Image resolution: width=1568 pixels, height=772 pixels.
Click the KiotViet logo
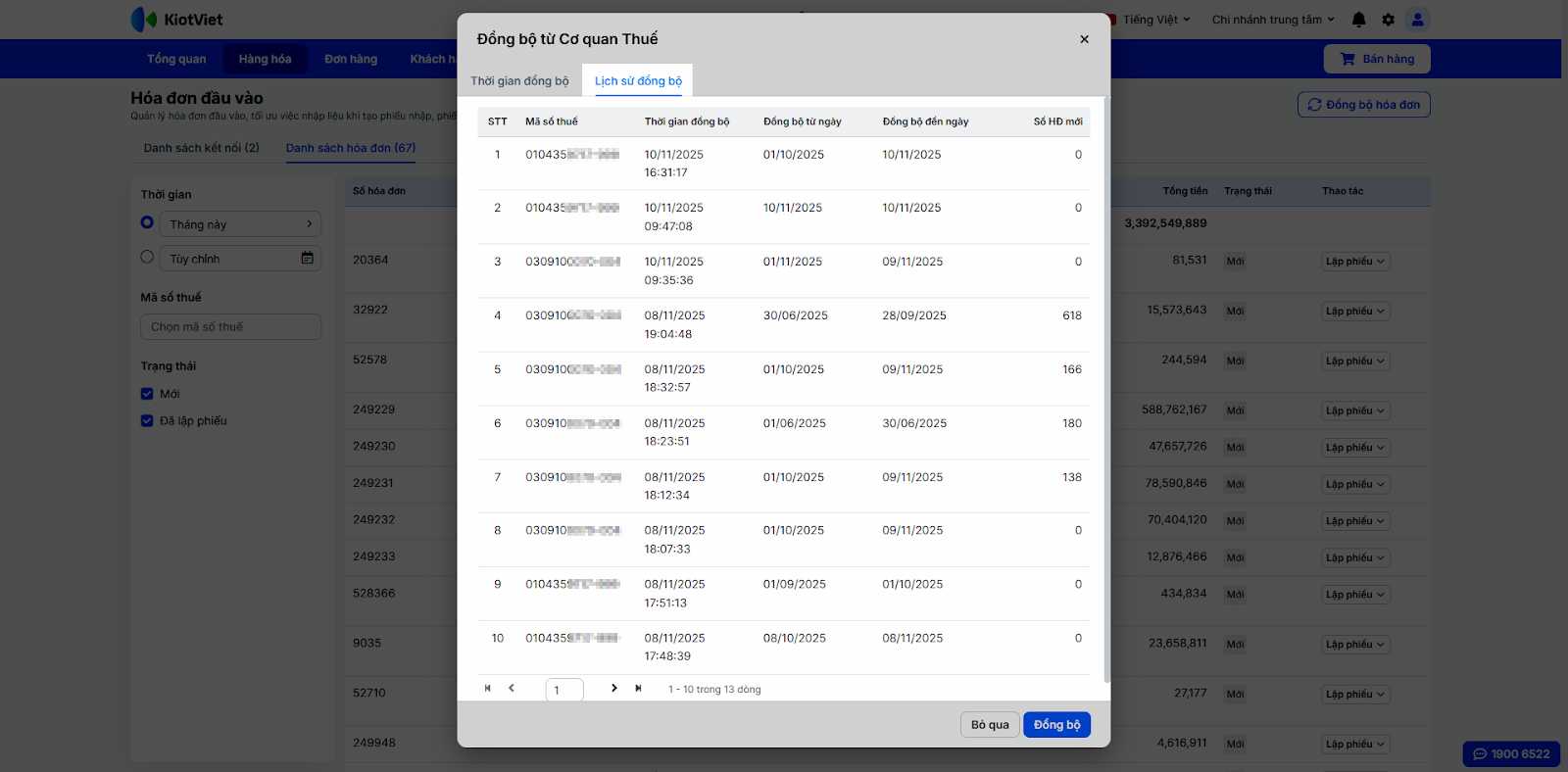click(x=177, y=20)
